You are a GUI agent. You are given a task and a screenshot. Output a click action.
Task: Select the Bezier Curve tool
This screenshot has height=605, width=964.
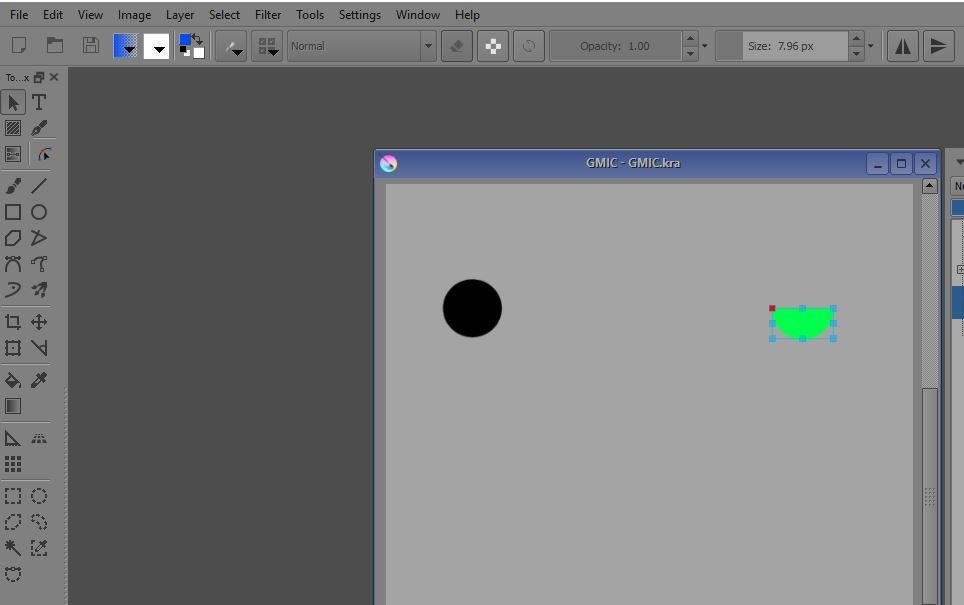coord(13,264)
